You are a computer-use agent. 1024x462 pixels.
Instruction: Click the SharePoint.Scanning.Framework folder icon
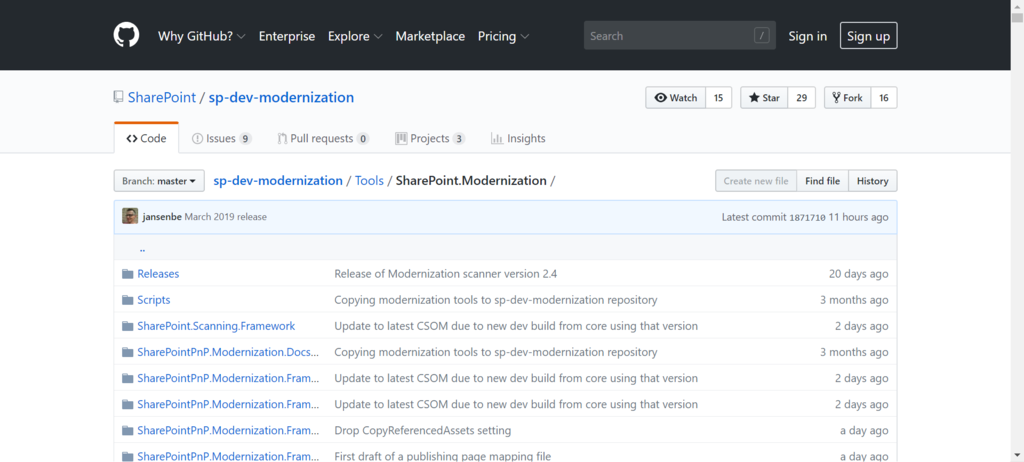[x=127, y=326]
